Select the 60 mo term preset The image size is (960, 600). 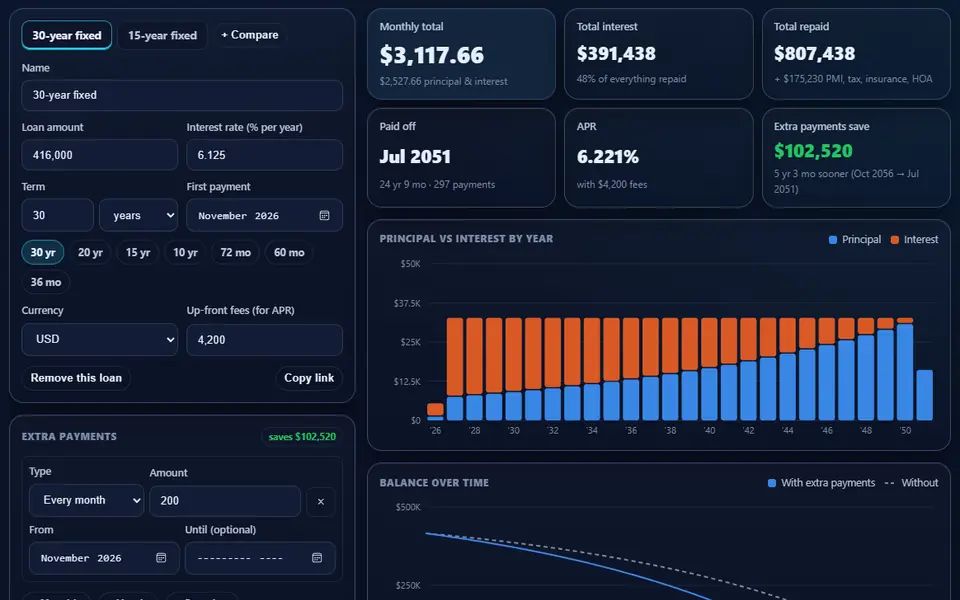point(289,252)
